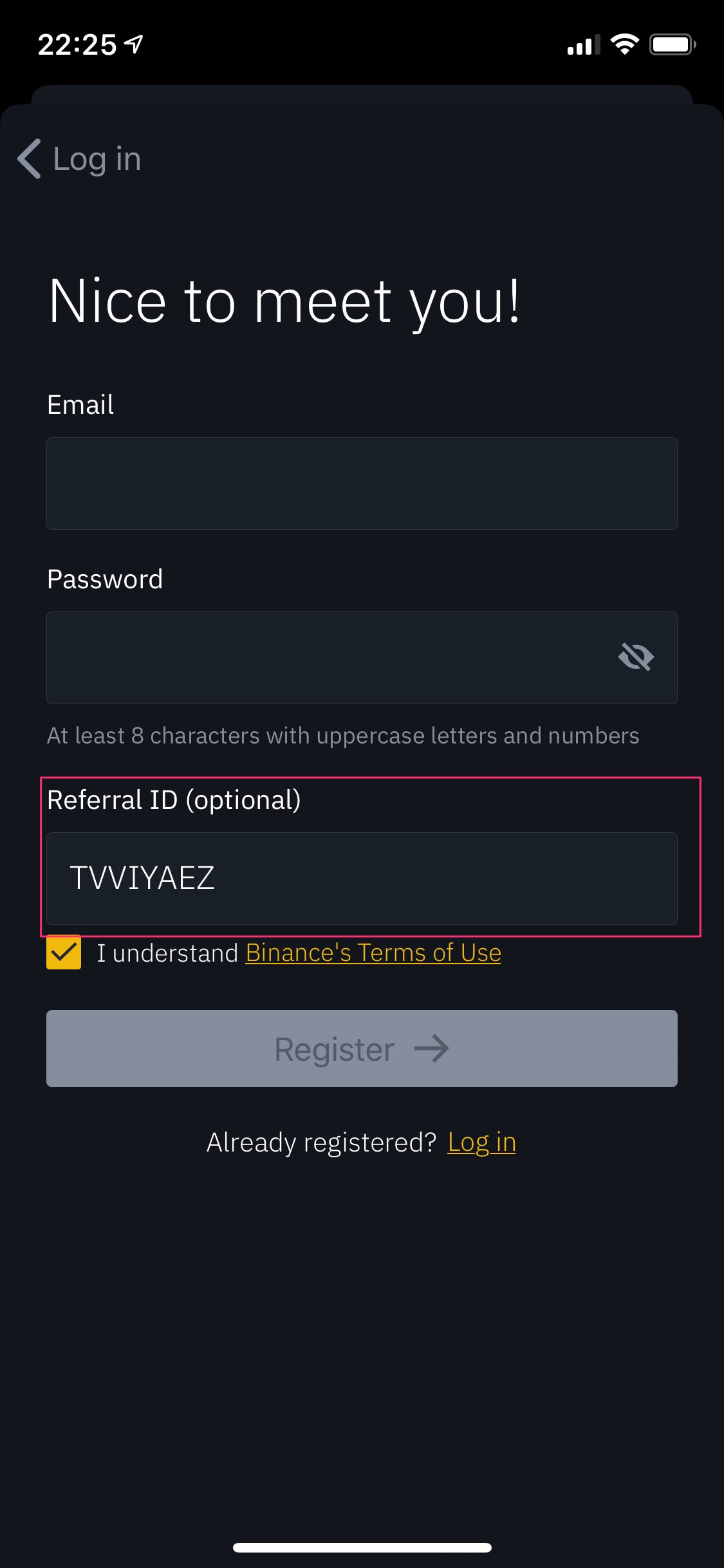The image size is (724, 1568).
Task: Tap the yellow Log in link
Action: (x=481, y=1143)
